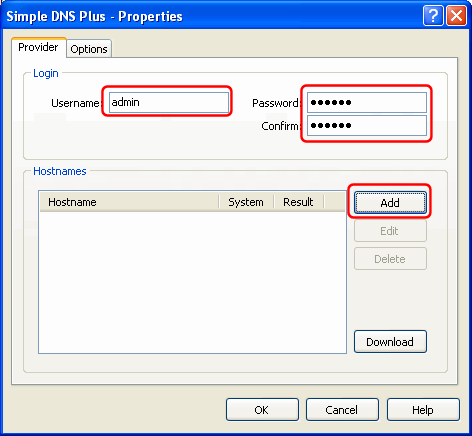Screen dimensions: 472x436
Task: Click the empty hostnames list area
Action: [x=192, y=282]
